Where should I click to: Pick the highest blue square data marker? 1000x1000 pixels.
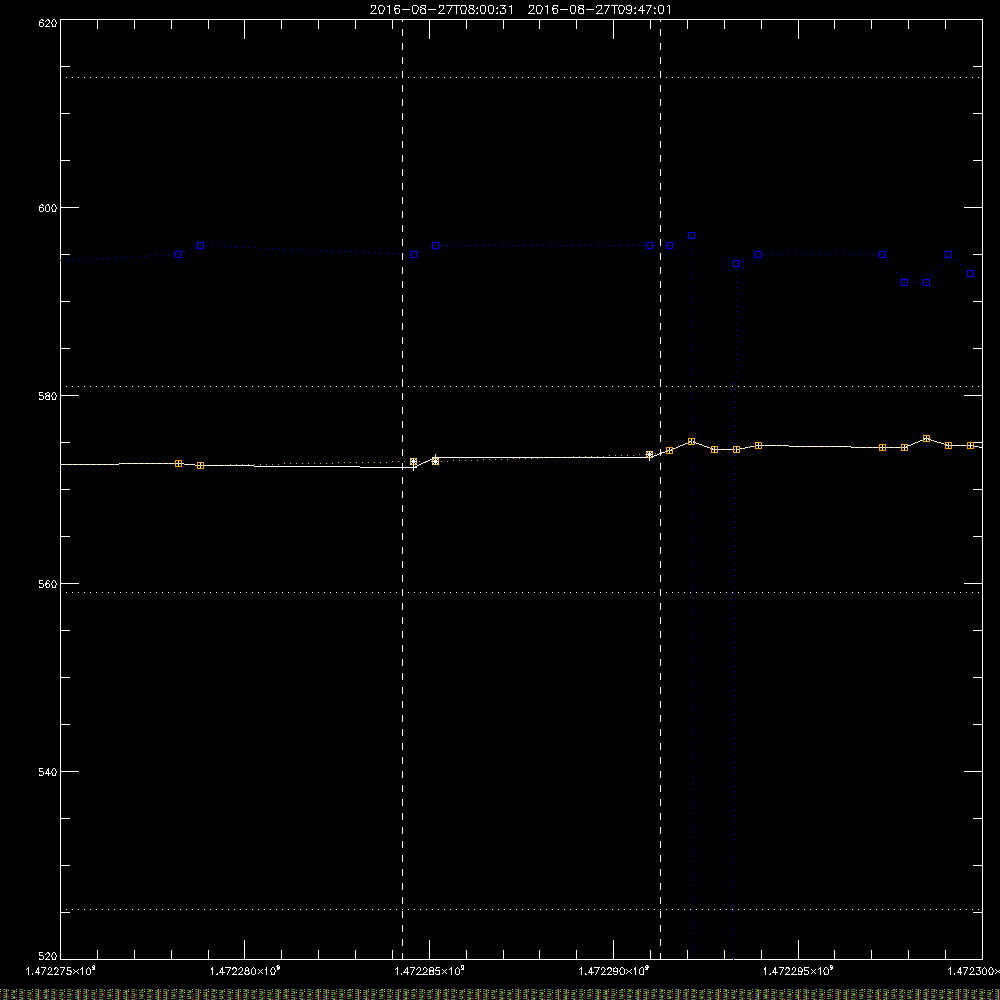[691, 236]
